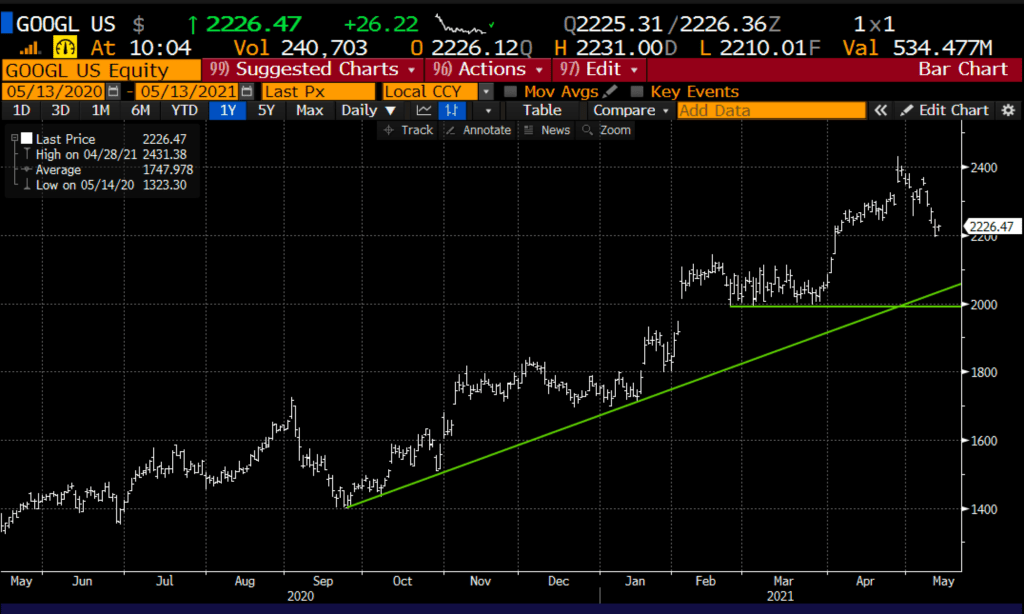The height and width of the screenshot is (614, 1024).
Task: Enable the Mov Avgs checkbox
Action: pos(513,91)
